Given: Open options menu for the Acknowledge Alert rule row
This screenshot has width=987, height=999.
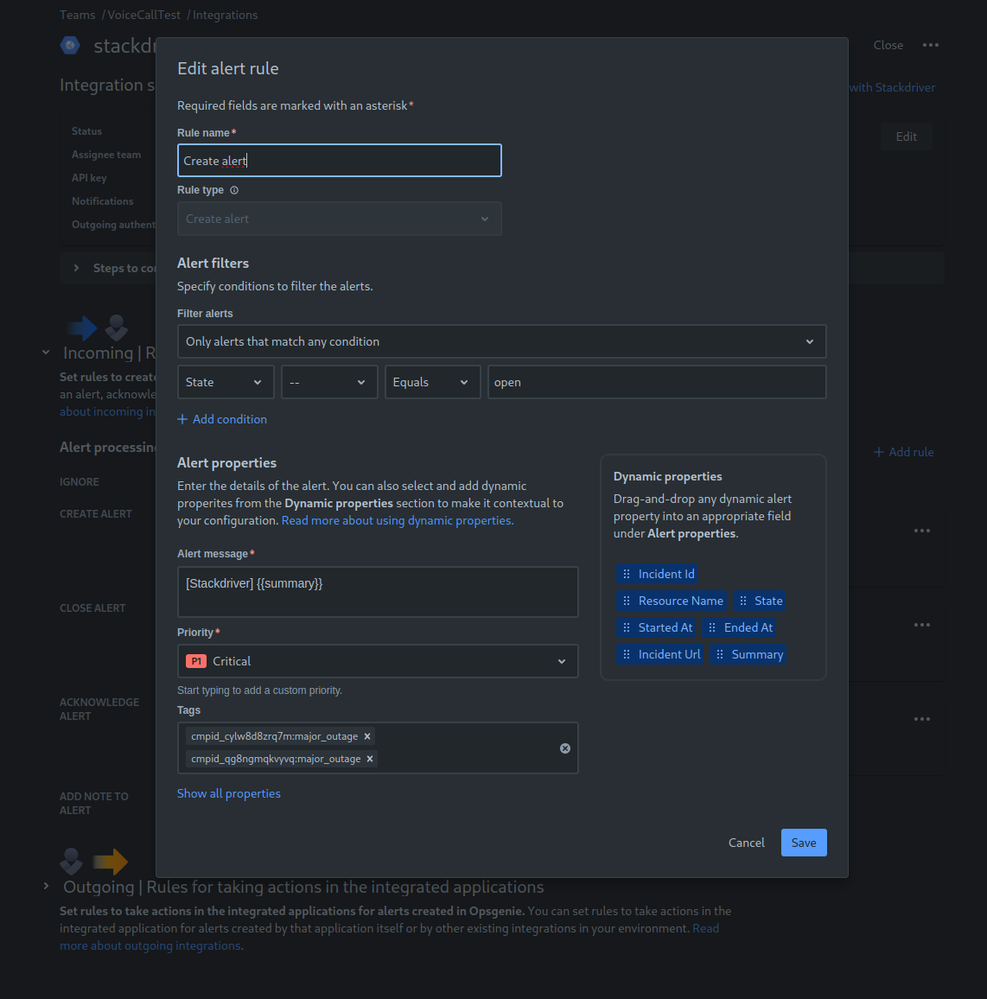Looking at the screenshot, I should pyautogui.click(x=922, y=719).
